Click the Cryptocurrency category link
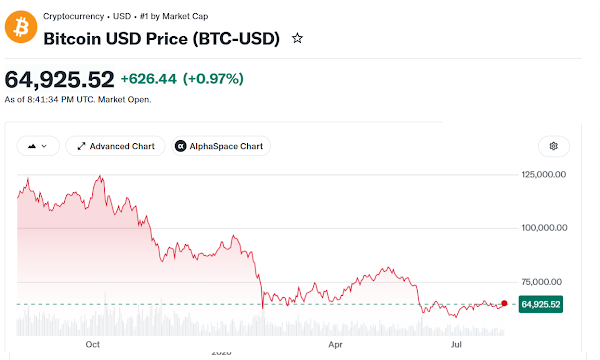The width and height of the screenshot is (600, 360). [73, 16]
